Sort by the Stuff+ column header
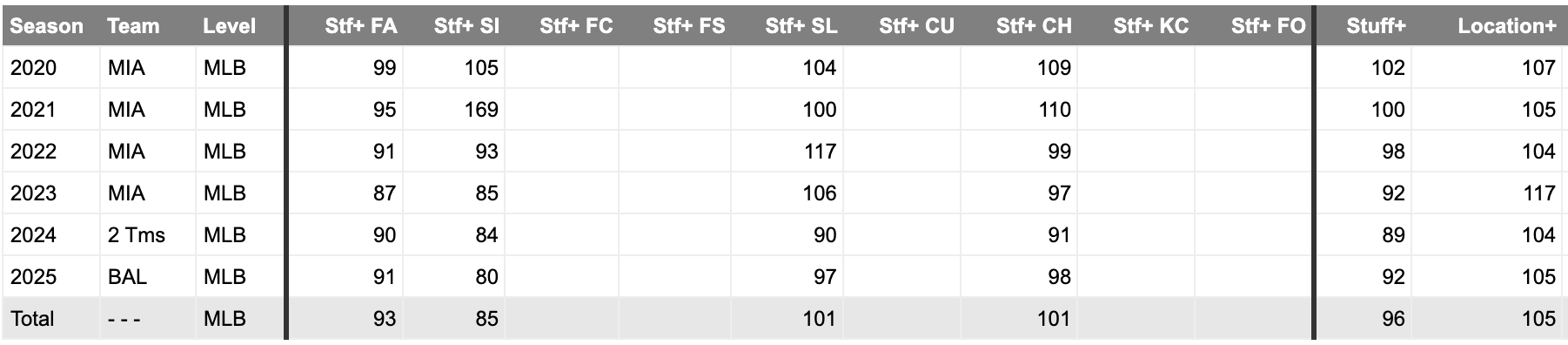1568x345 pixels. coord(1376,26)
